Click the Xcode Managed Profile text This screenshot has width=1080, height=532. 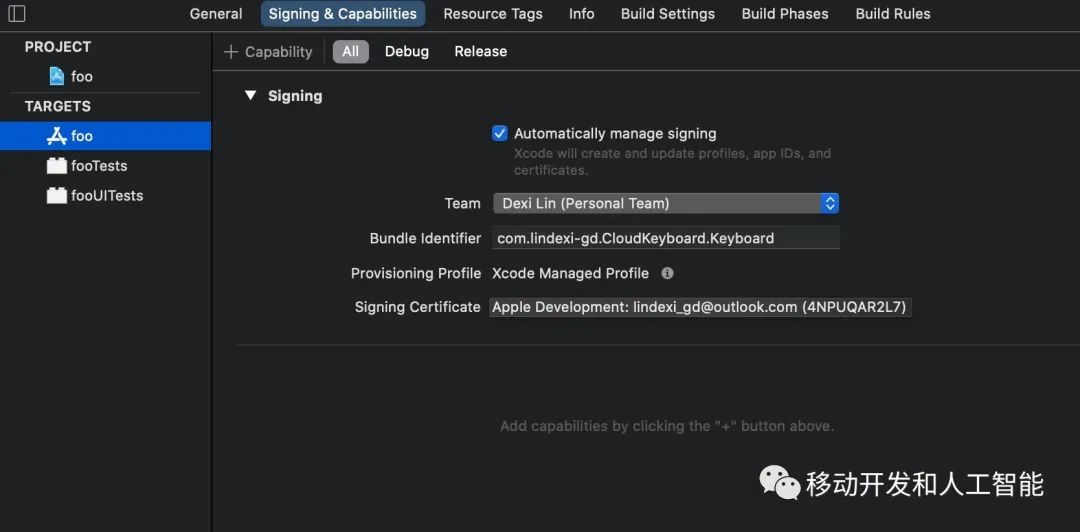(x=570, y=274)
